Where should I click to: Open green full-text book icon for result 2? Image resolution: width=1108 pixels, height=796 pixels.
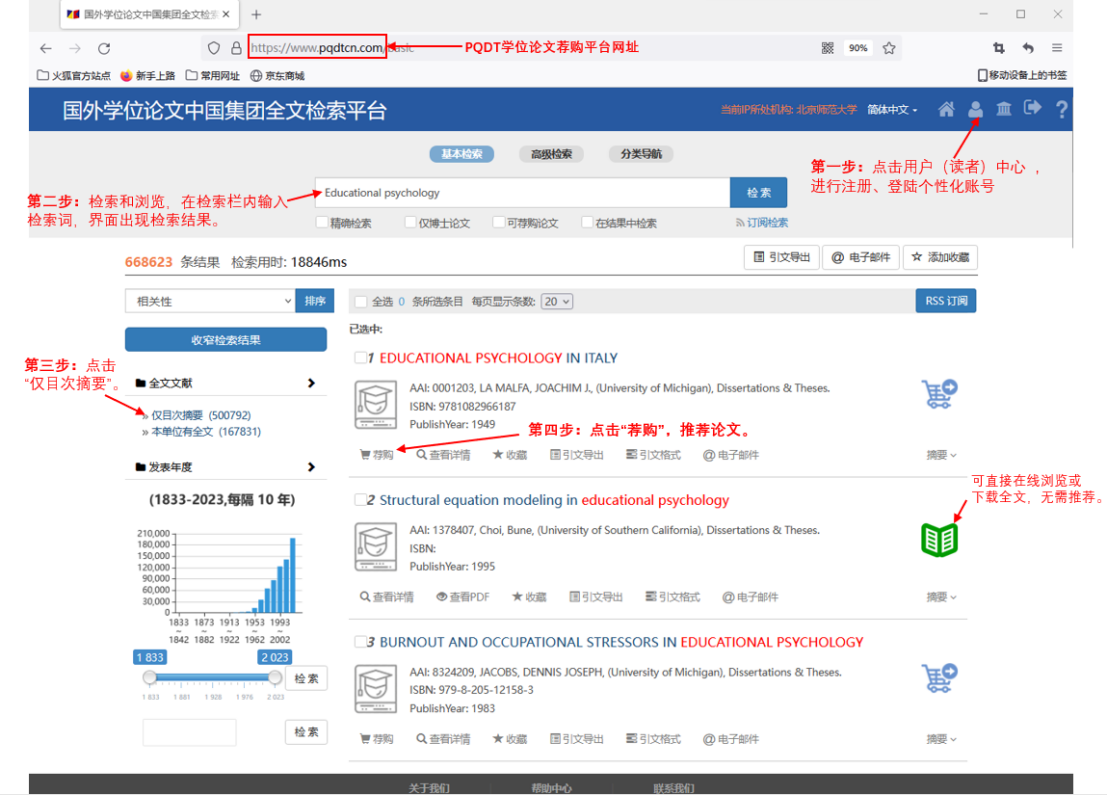(x=939, y=540)
